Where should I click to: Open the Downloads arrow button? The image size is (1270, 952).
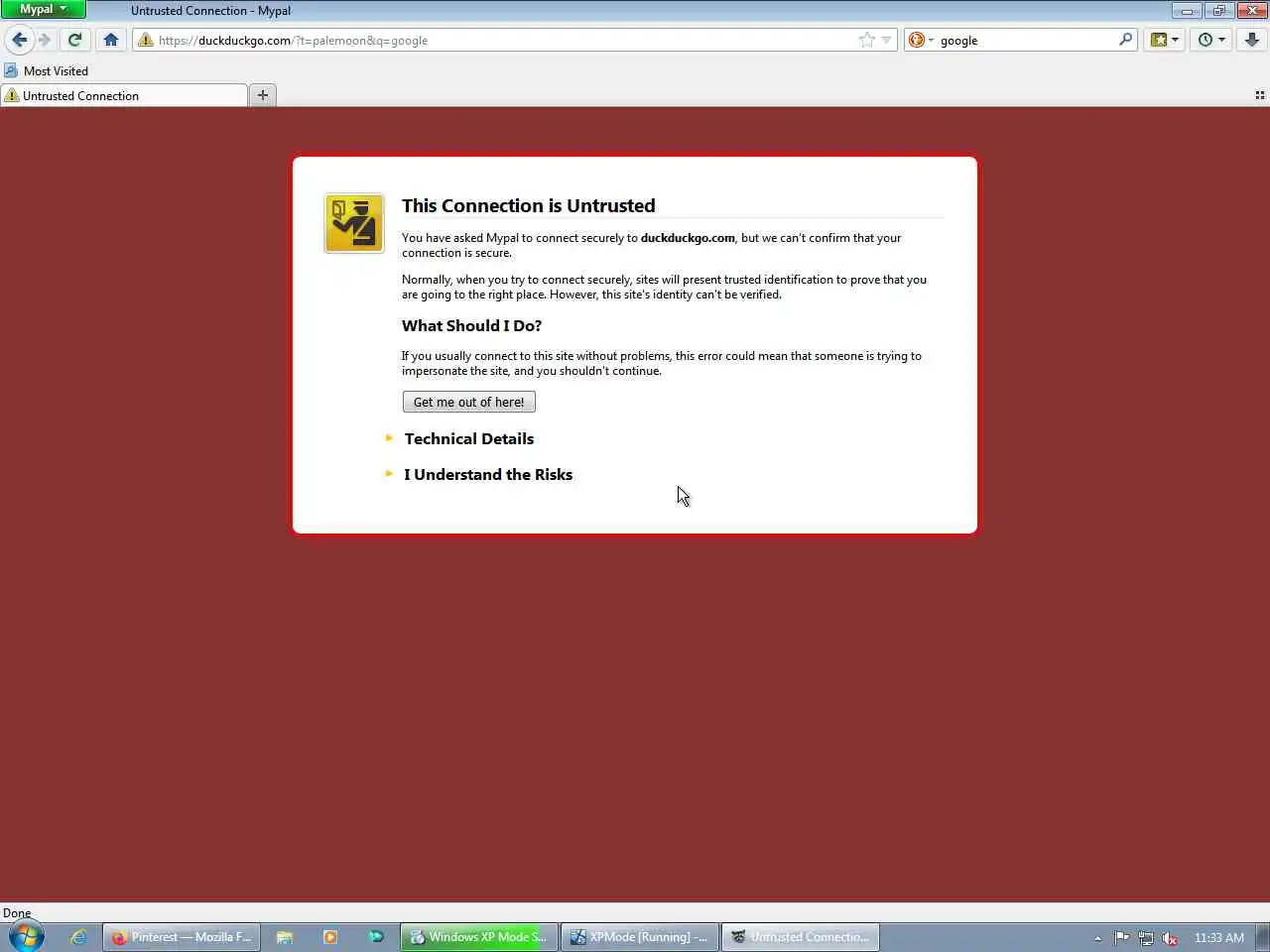tap(1252, 40)
